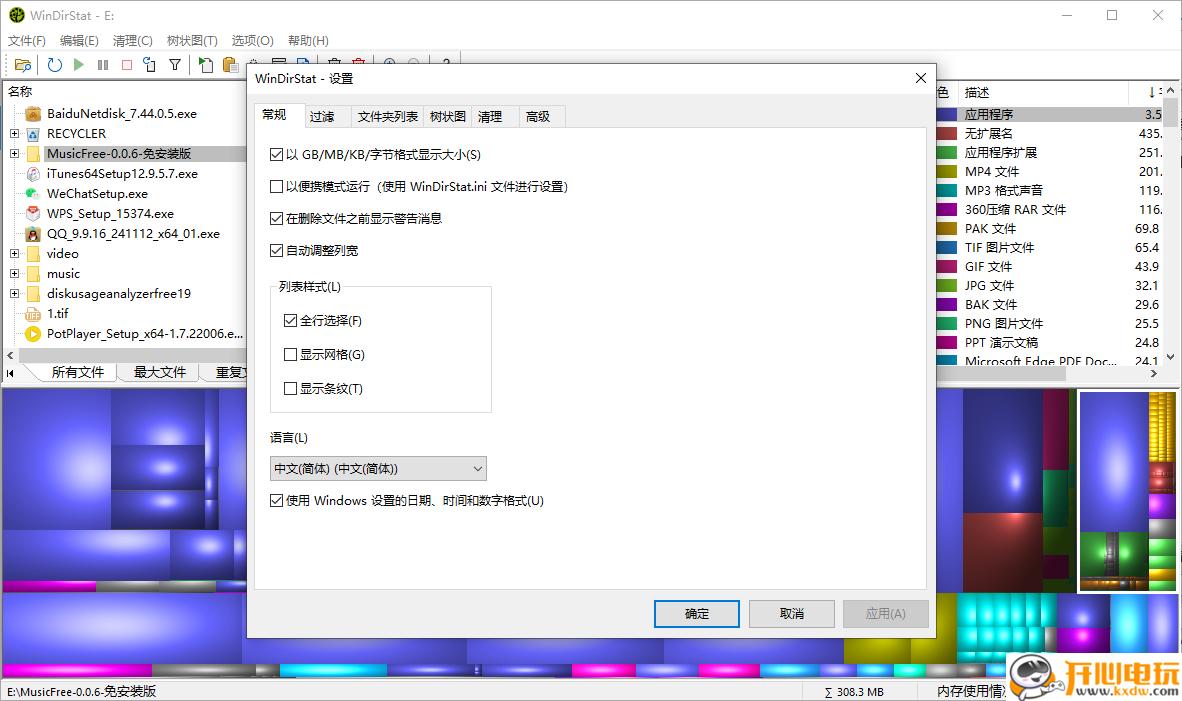The width and height of the screenshot is (1182, 701).
Task: Click the Refresh (reload) toolbar icon
Action: [x=53, y=64]
